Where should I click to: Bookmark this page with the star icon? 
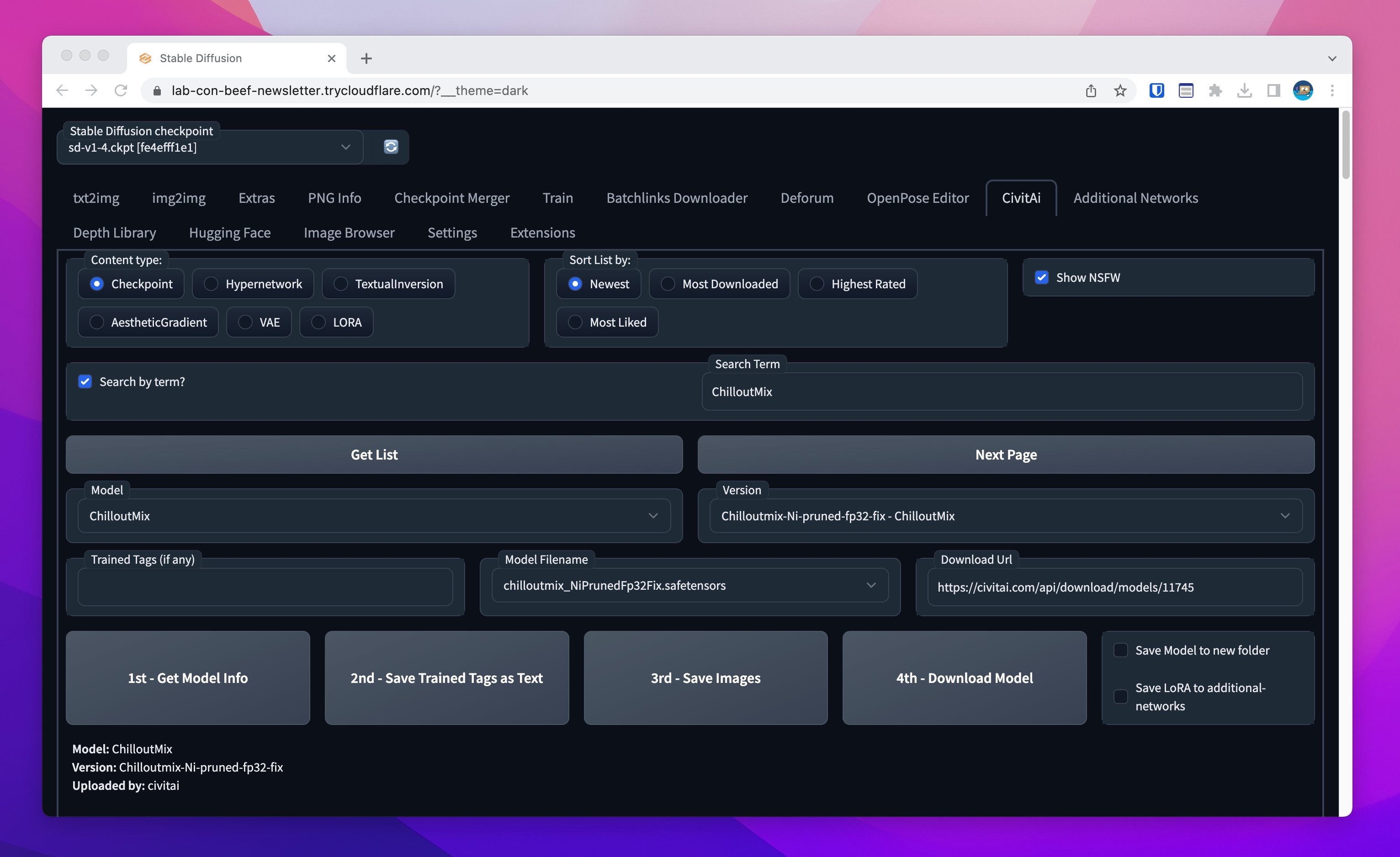[x=1120, y=90]
